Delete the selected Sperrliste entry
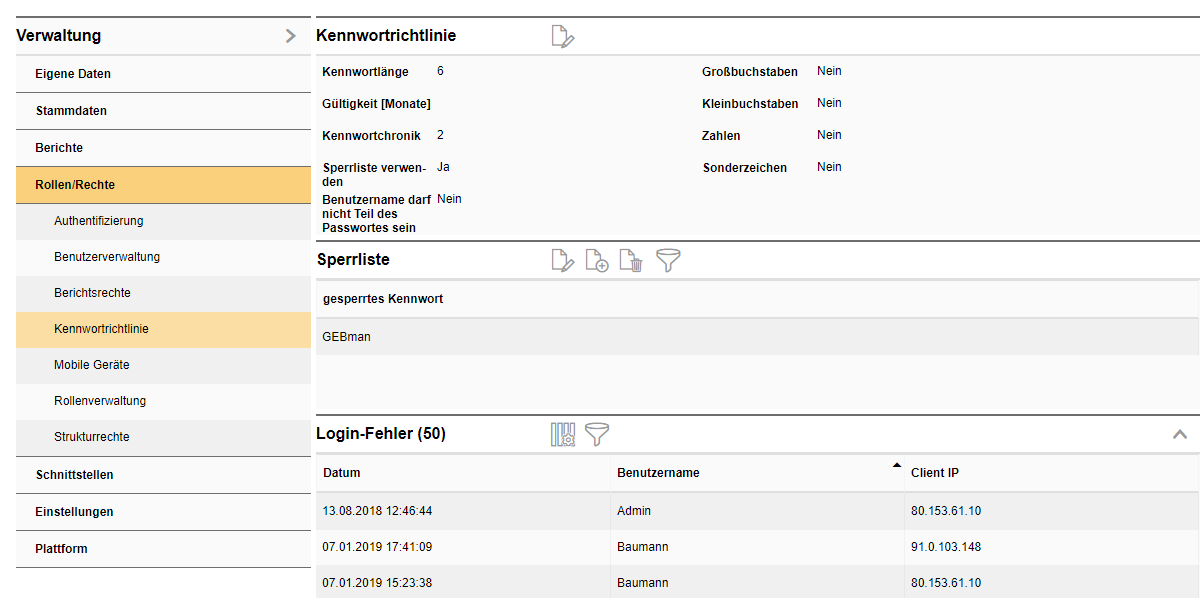The image size is (1203, 598). point(630,260)
